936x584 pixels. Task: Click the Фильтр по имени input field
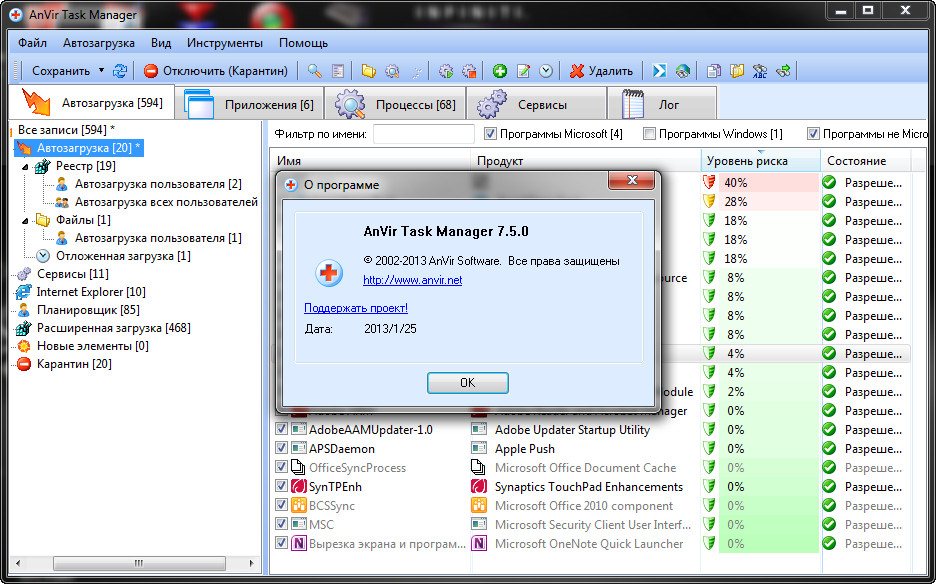423,134
